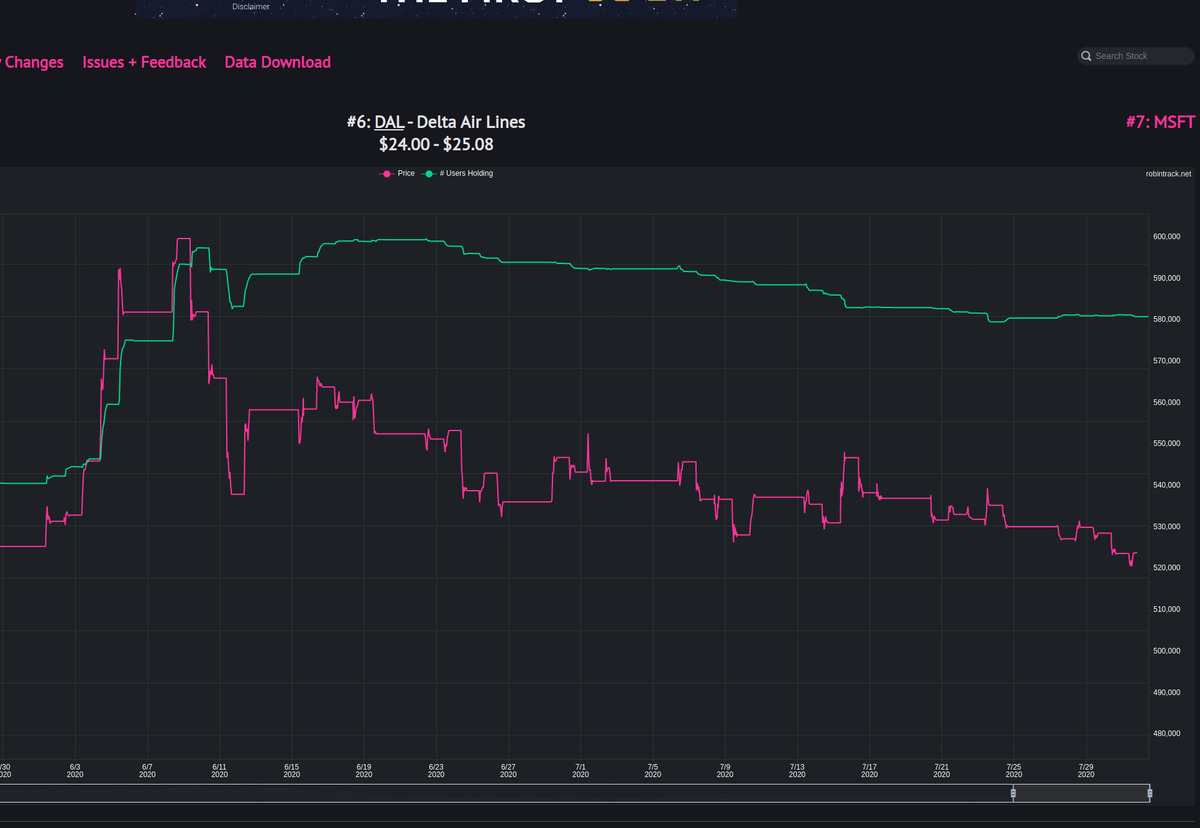Click the 6/23 2020 date axis label
The image size is (1200, 828).
point(436,770)
